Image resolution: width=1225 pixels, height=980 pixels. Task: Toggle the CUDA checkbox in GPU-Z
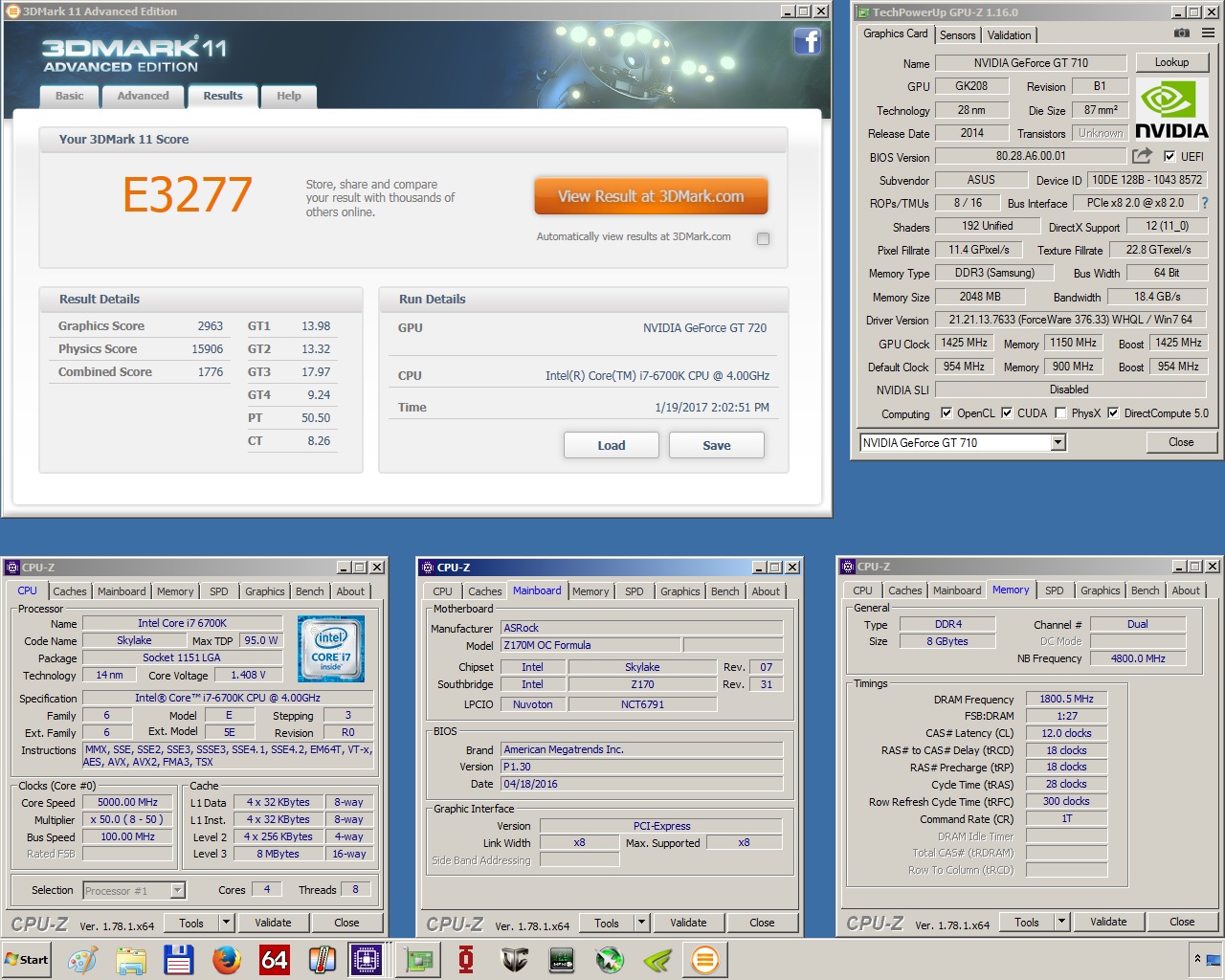pyautogui.click(x=1007, y=413)
